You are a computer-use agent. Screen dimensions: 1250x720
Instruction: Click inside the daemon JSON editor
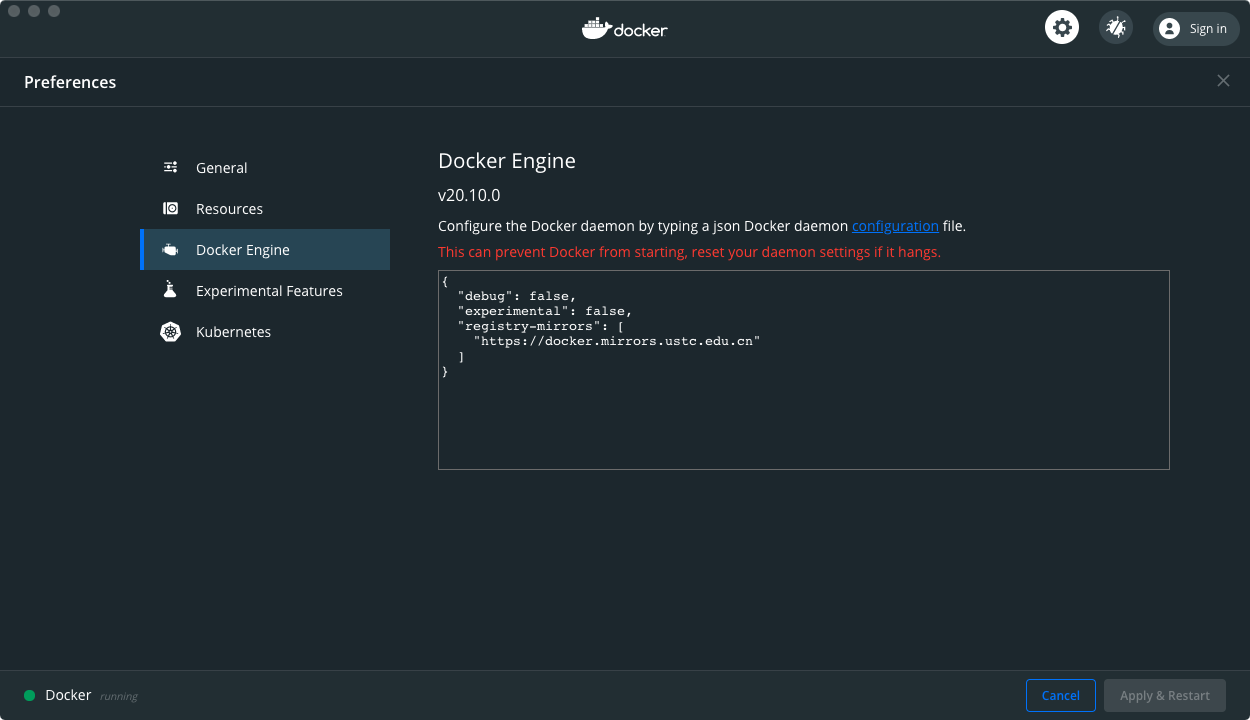(804, 369)
